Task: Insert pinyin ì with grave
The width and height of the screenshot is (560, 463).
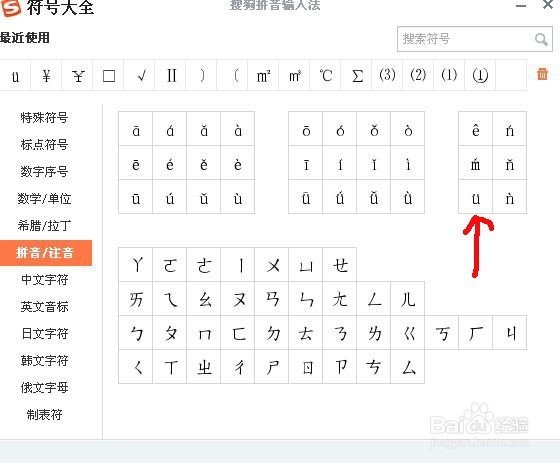Action: 408,163
